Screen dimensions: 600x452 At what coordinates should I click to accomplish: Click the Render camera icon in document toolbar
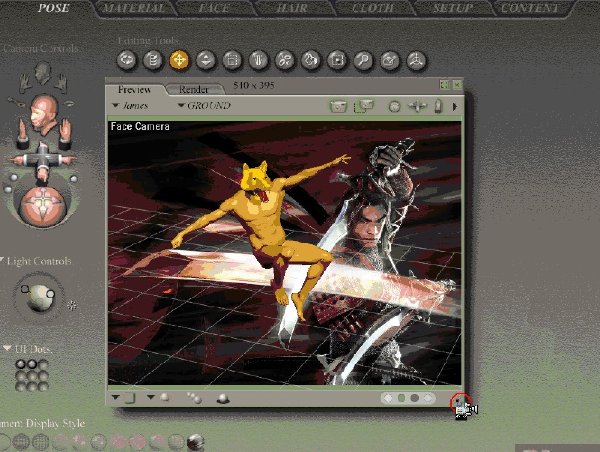(338, 106)
